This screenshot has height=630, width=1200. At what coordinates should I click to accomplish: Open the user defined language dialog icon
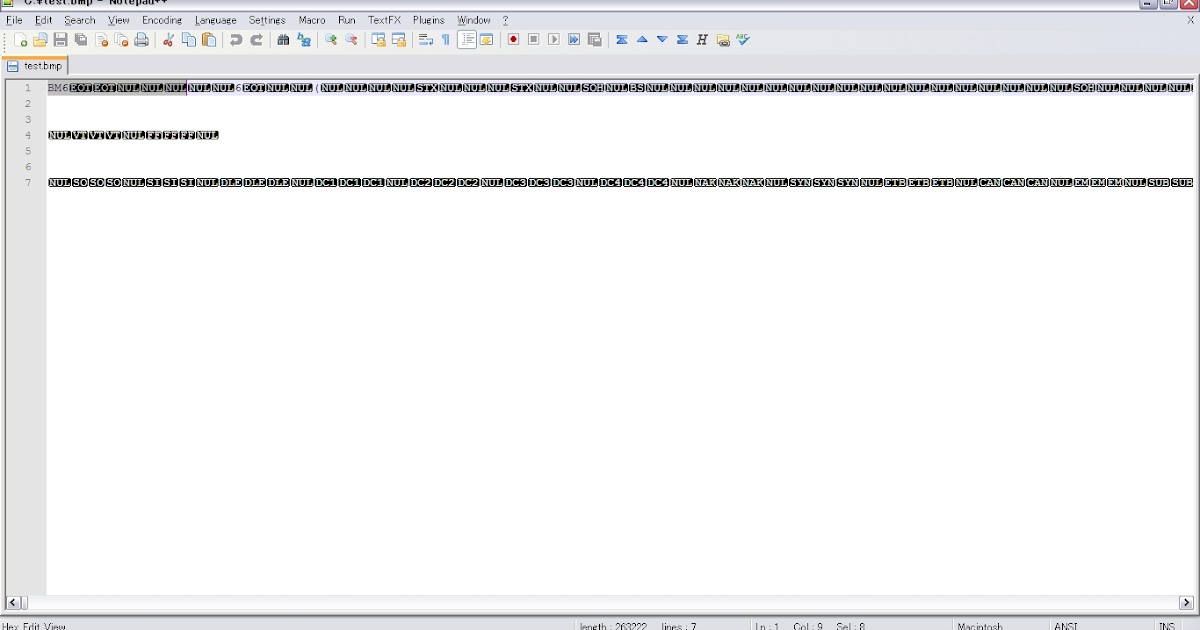tap(487, 40)
